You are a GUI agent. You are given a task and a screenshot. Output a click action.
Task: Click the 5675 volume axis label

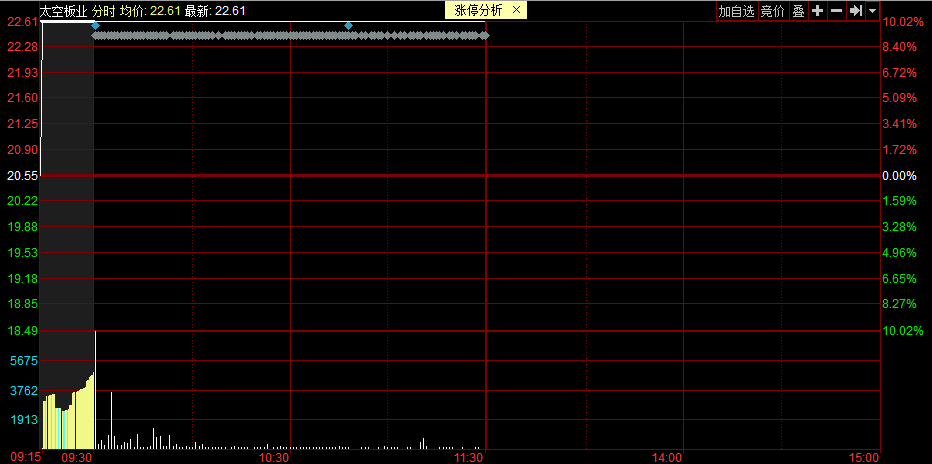point(24,361)
